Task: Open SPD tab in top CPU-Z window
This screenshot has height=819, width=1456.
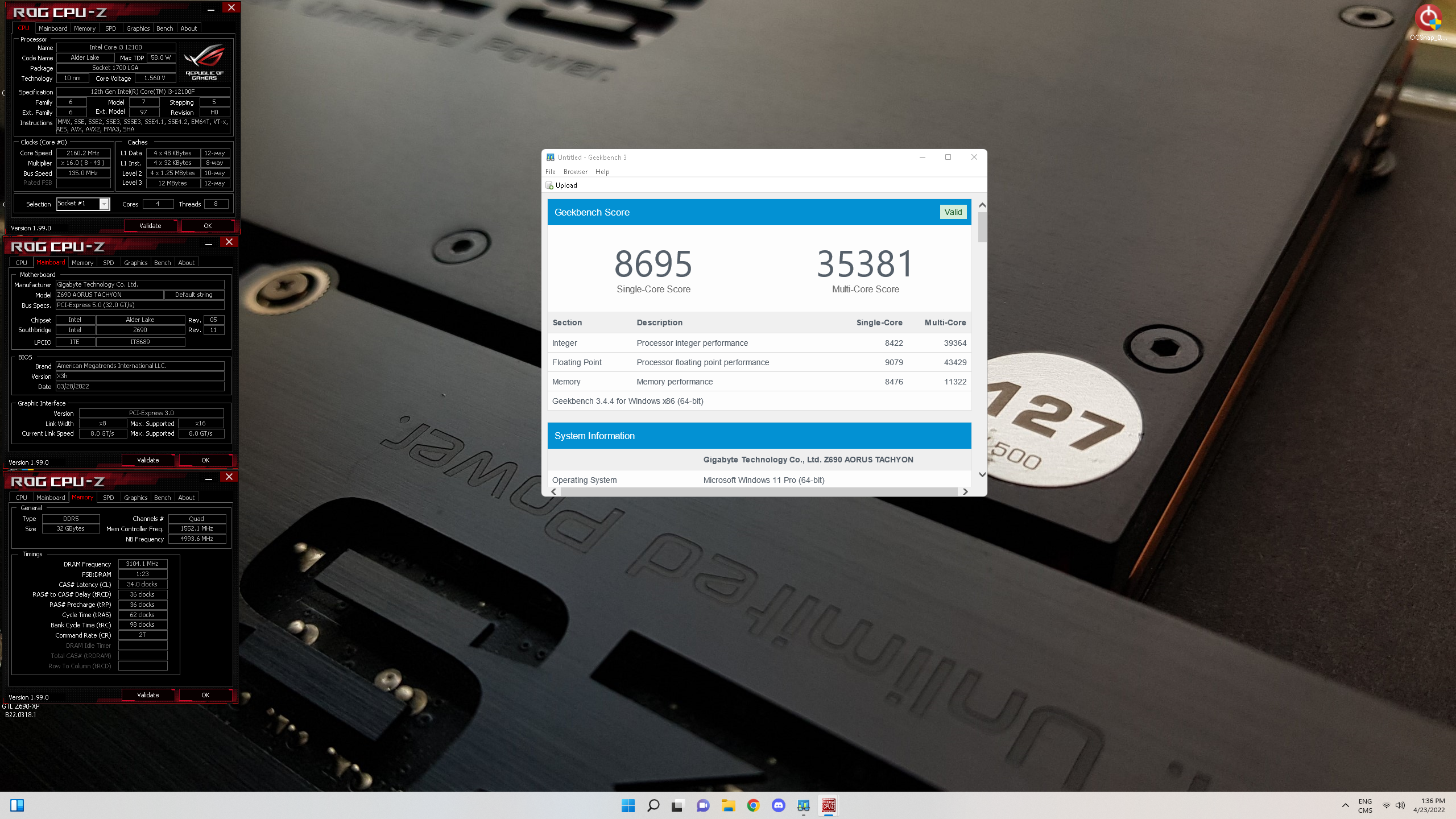Action: (x=111, y=28)
